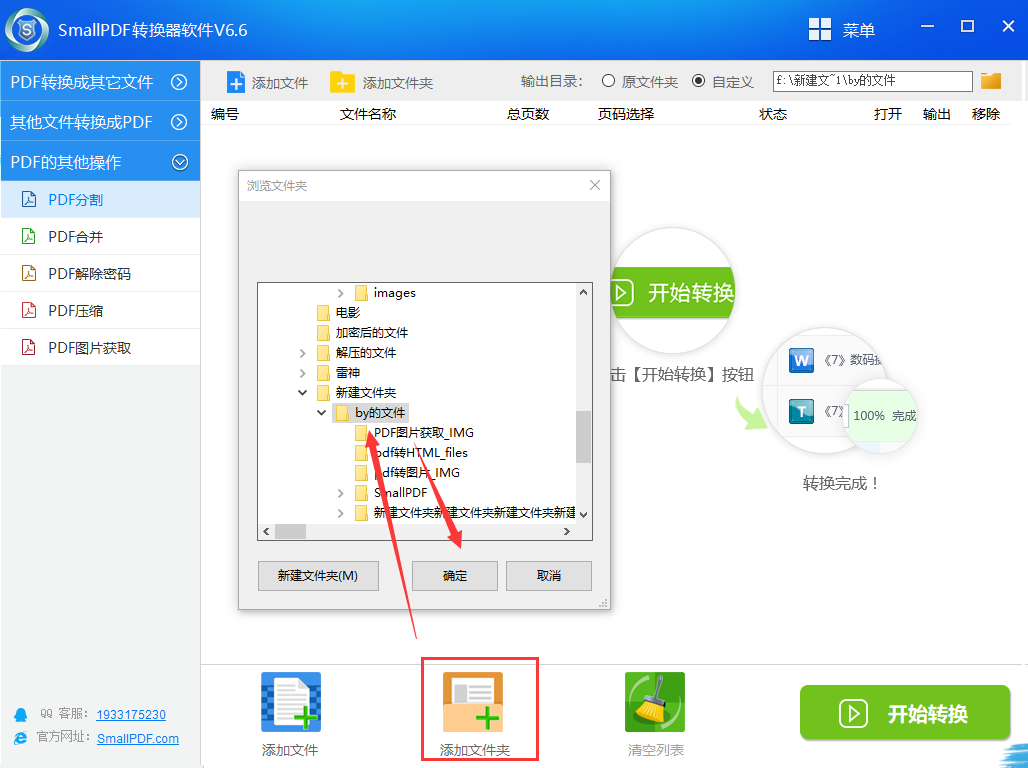Click the output directory path field
1028x768 pixels.
(872, 81)
